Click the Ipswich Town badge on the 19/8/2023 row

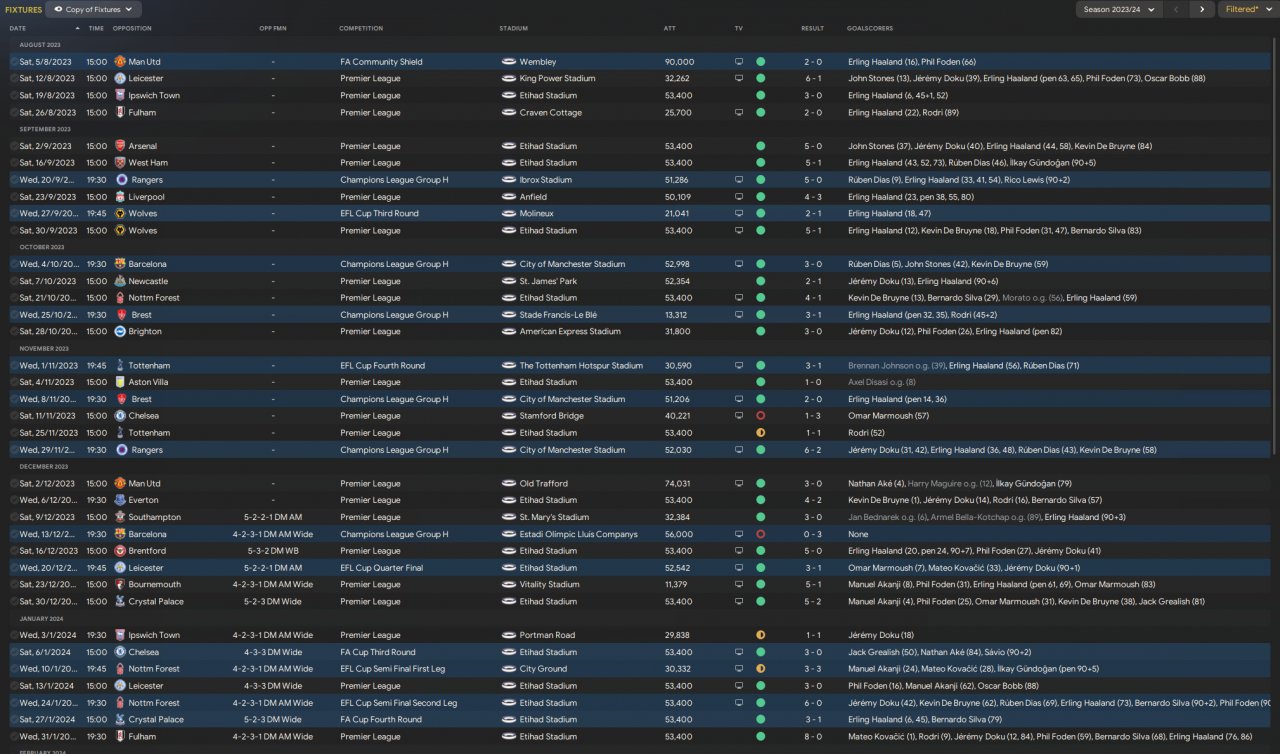click(x=120, y=95)
